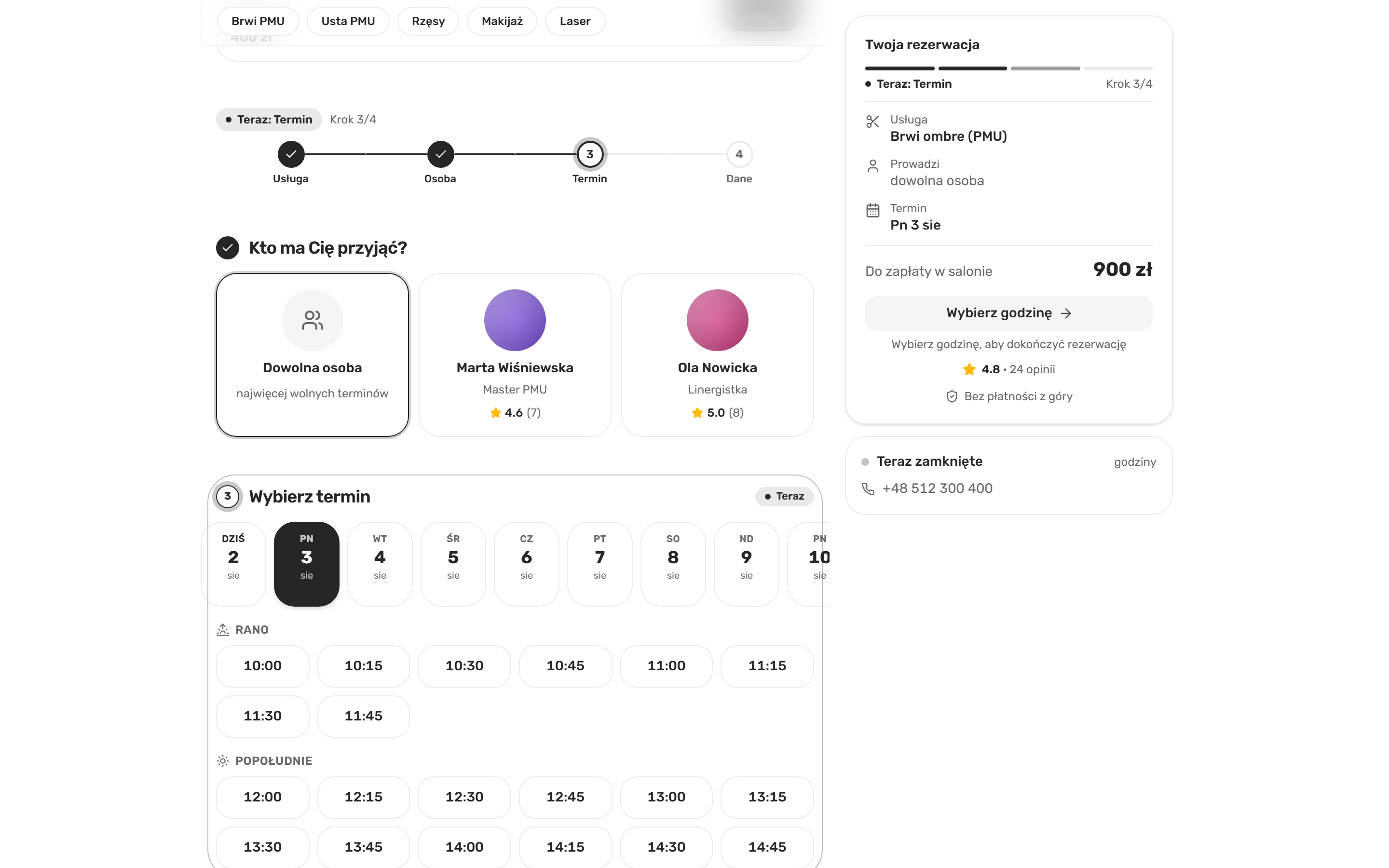The width and height of the screenshot is (1389, 868).
Task: Click the group icon on Dowolna osoba card
Action: click(x=312, y=320)
